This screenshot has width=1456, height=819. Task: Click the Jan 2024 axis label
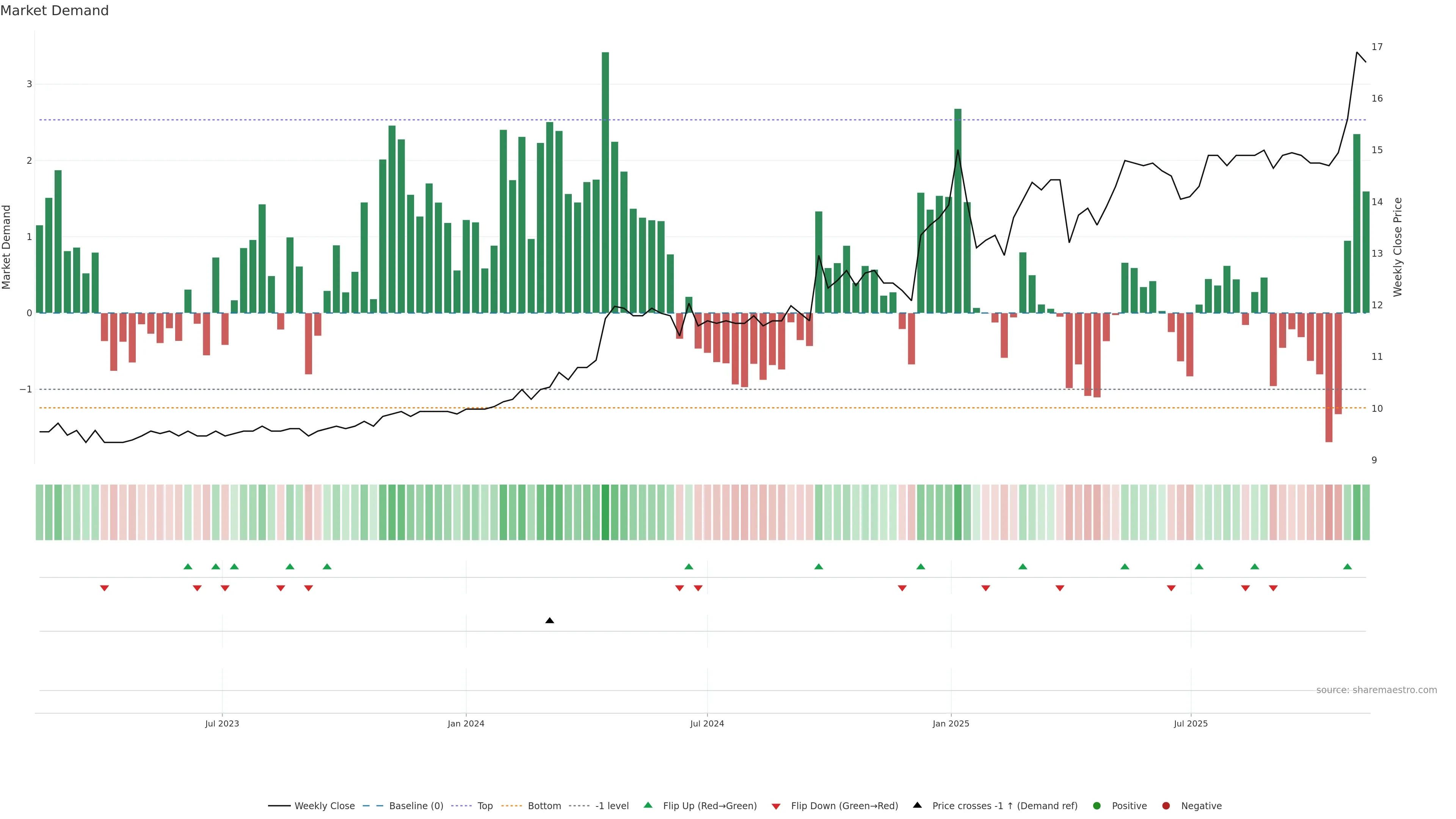click(466, 723)
